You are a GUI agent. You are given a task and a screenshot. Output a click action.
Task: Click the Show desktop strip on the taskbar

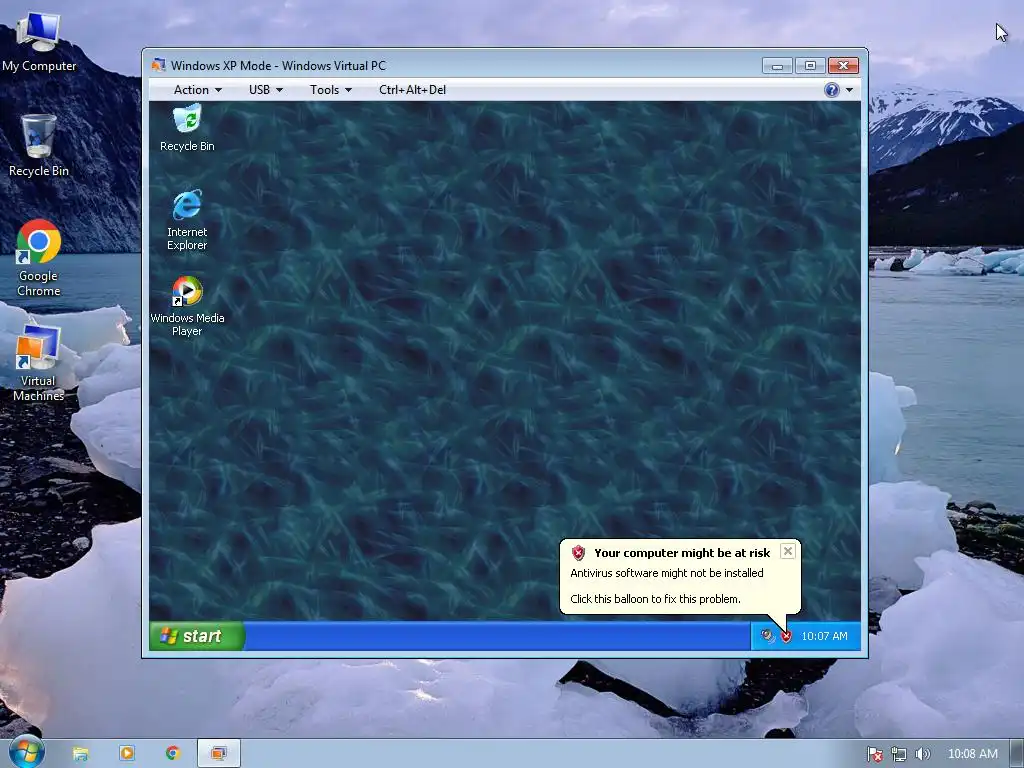pos(1016,754)
